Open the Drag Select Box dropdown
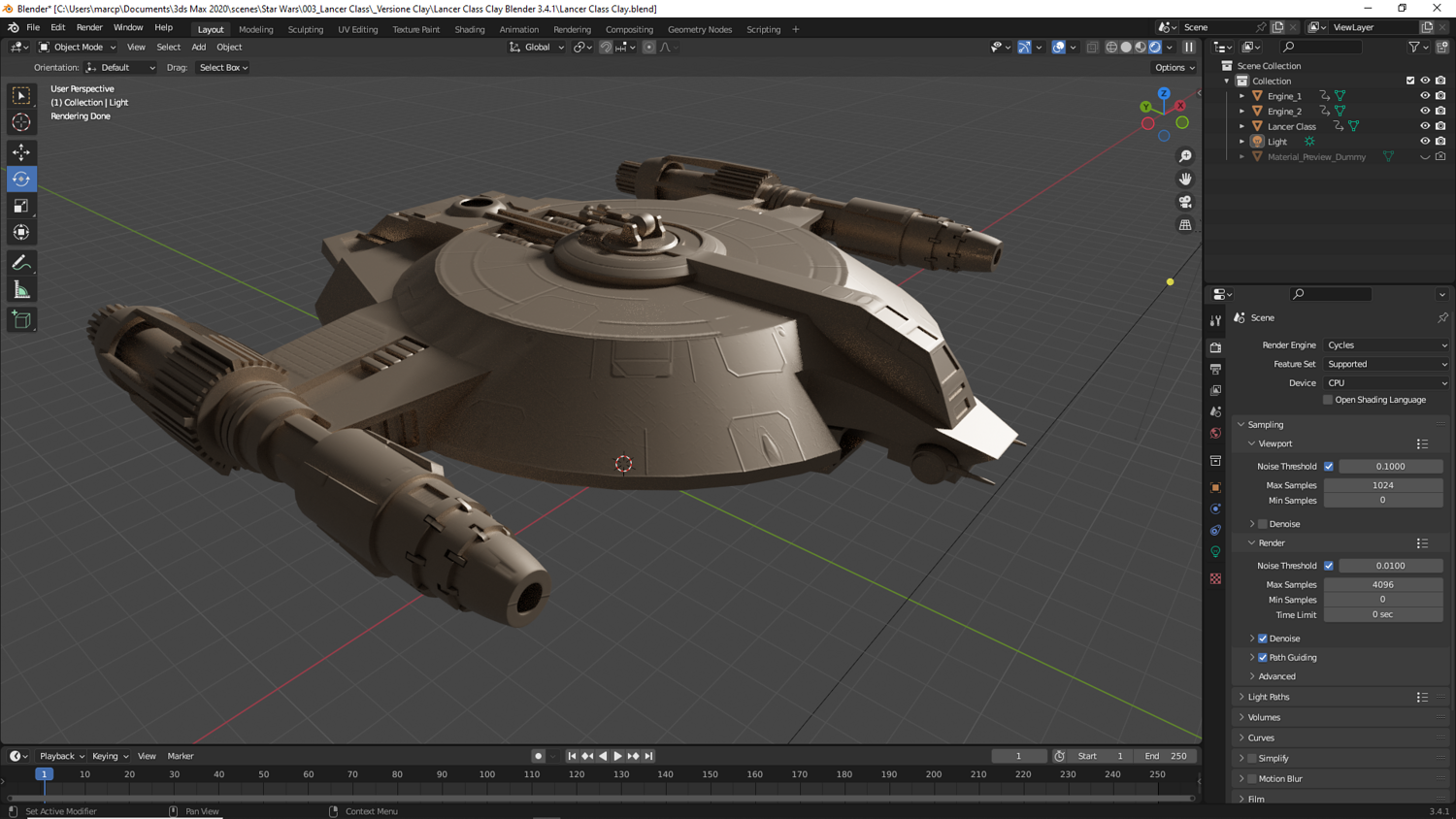Viewport: 1456px width, 819px height. tap(223, 68)
